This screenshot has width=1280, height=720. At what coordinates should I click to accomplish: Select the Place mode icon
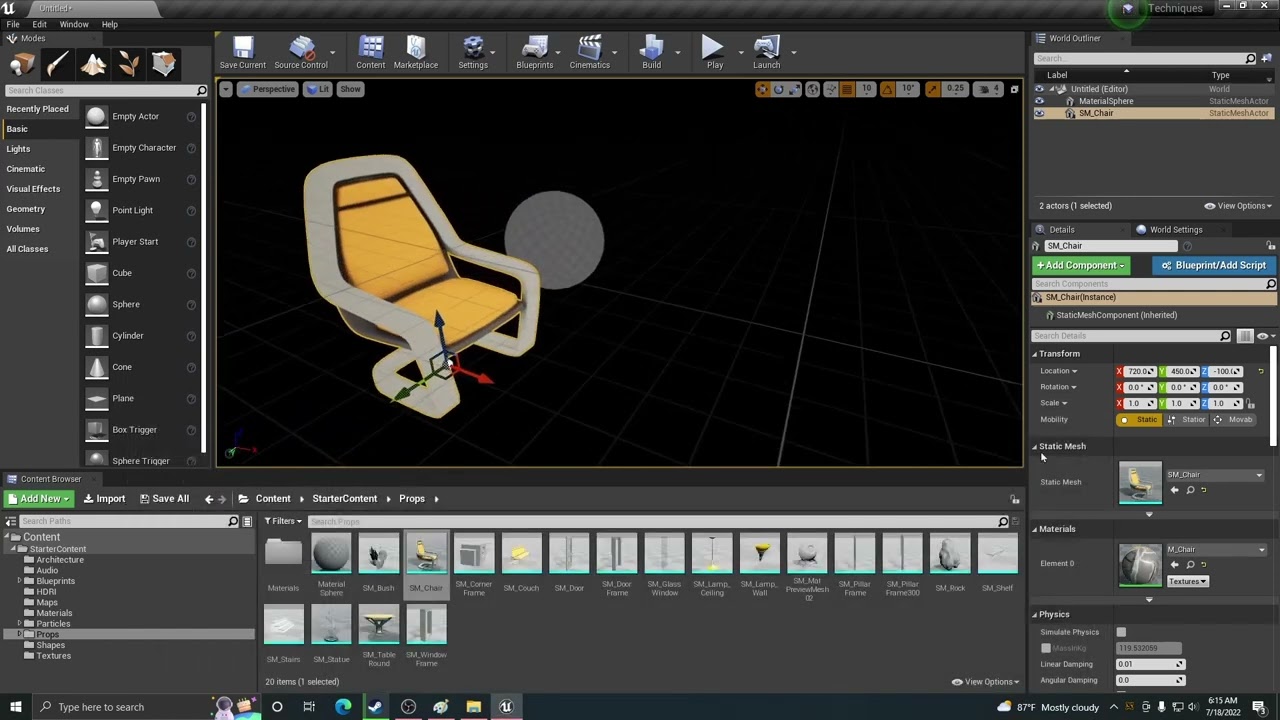(x=22, y=64)
